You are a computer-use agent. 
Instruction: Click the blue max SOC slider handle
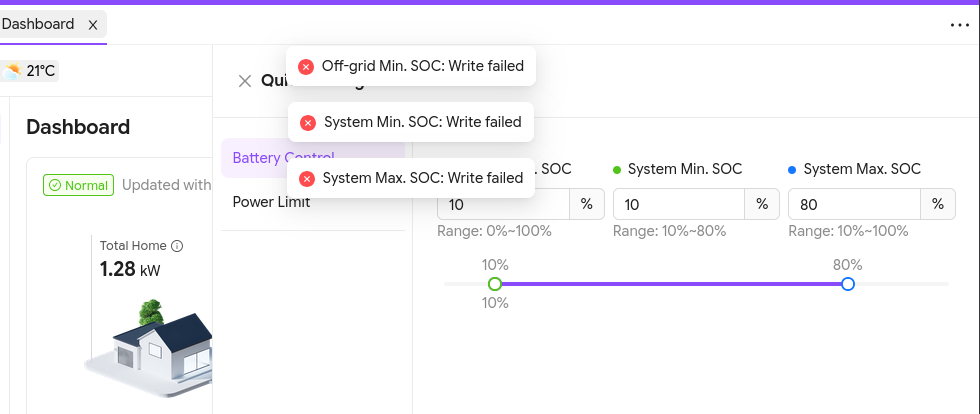pos(848,284)
